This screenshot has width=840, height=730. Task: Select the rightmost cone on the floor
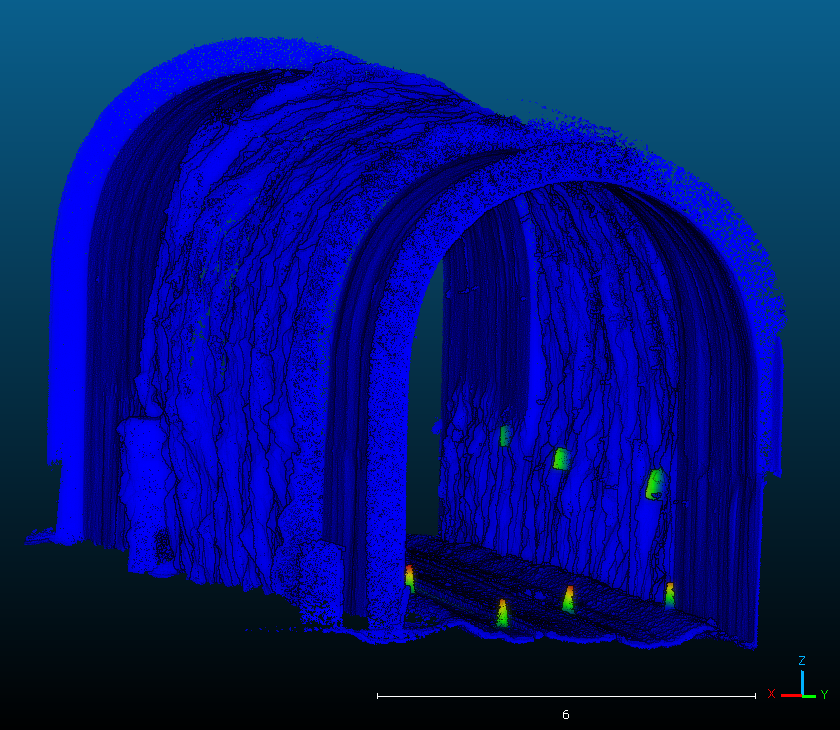(x=669, y=596)
